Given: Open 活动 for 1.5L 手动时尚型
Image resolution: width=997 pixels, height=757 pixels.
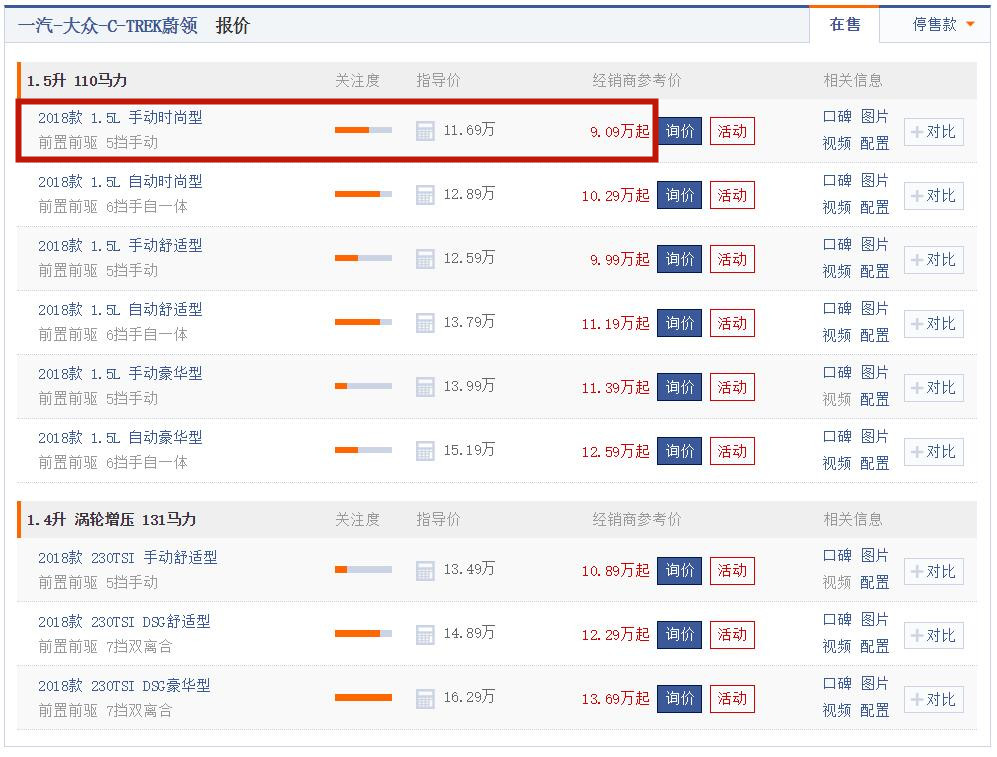Looking at the screenshot, I should click(732, 131).
